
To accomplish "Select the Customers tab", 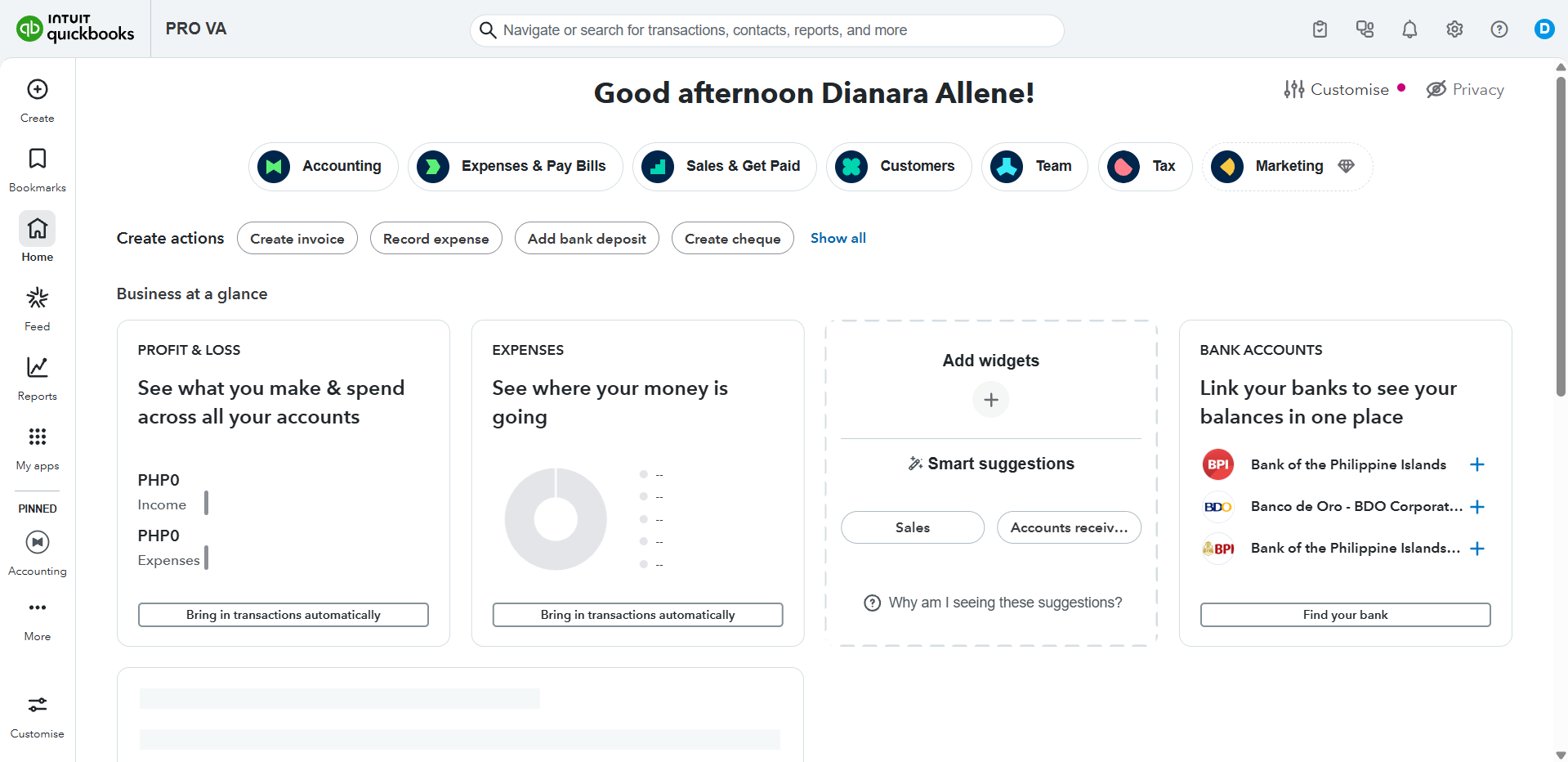I will point(899,167).
